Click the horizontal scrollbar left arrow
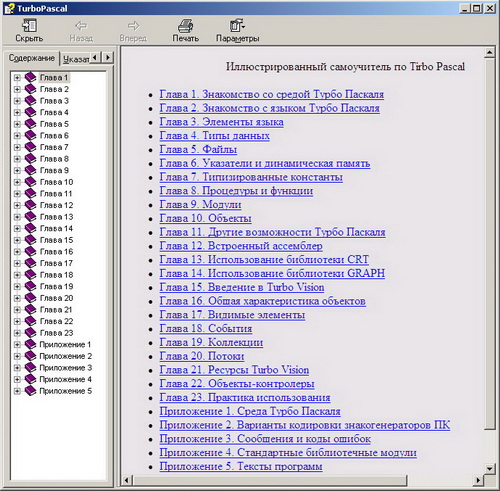Viewport: 500px width, 491px height. 127,480
